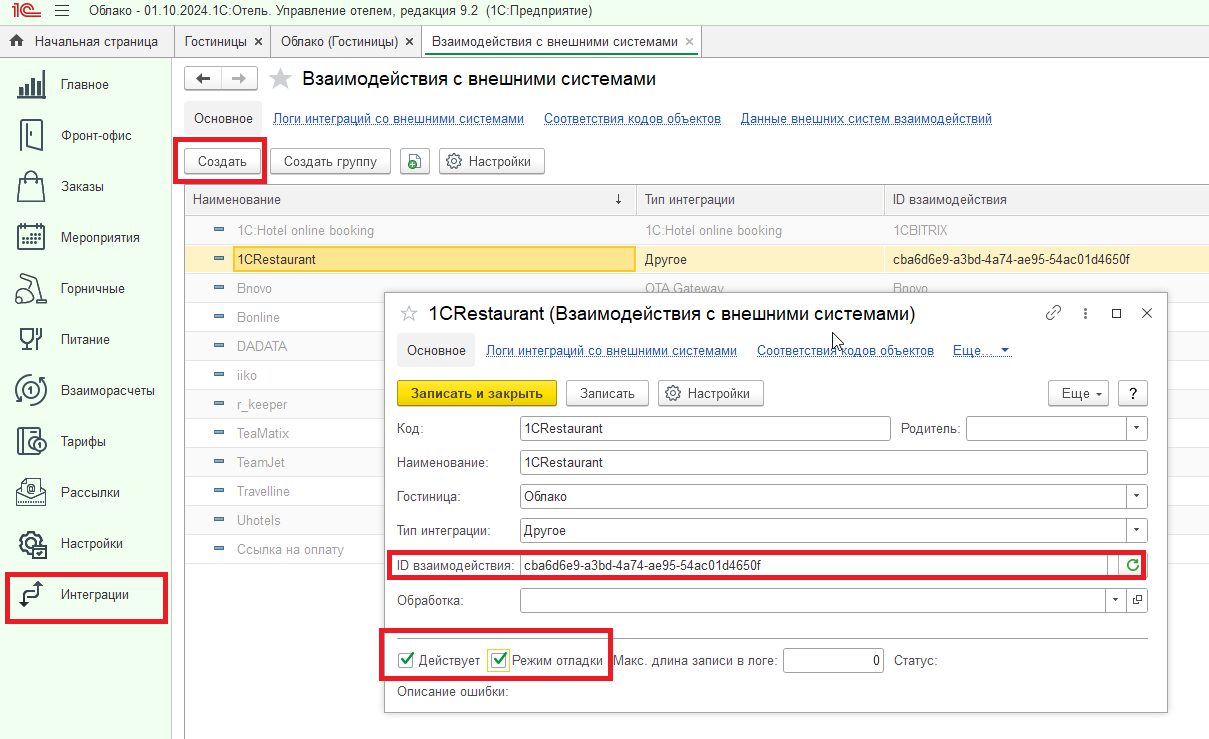Open Соответствия кодов объектов link on list page
Image resolution: width=1209 pixels, height=739 pixels.
pyautogui.click(x=632, y=119)
